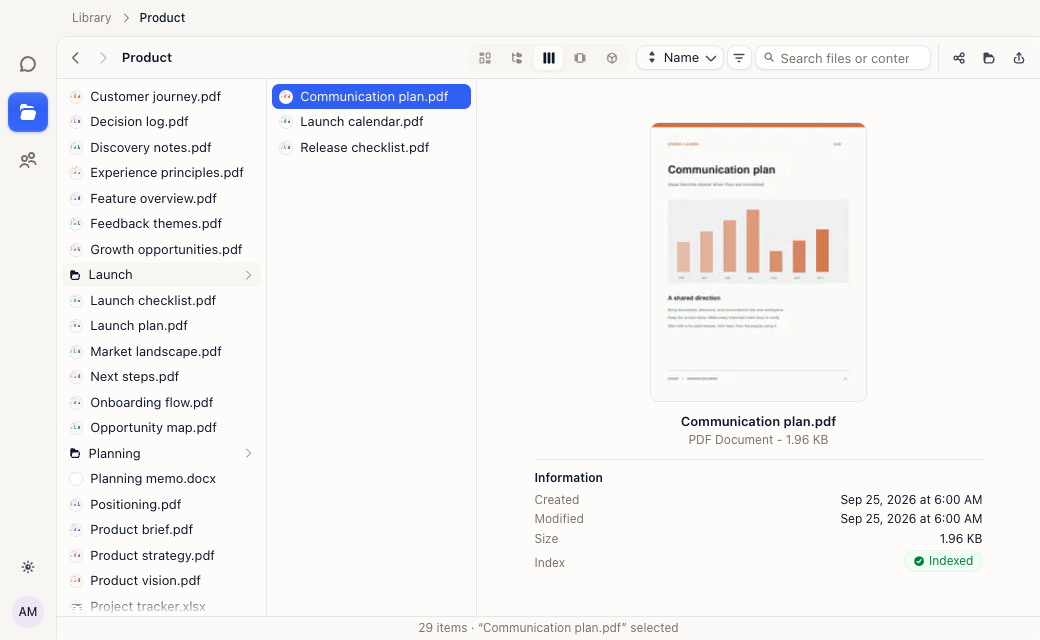Select Communication plan.pdf in Launch column
1040x640 pixels.
(x=371, y=96)
